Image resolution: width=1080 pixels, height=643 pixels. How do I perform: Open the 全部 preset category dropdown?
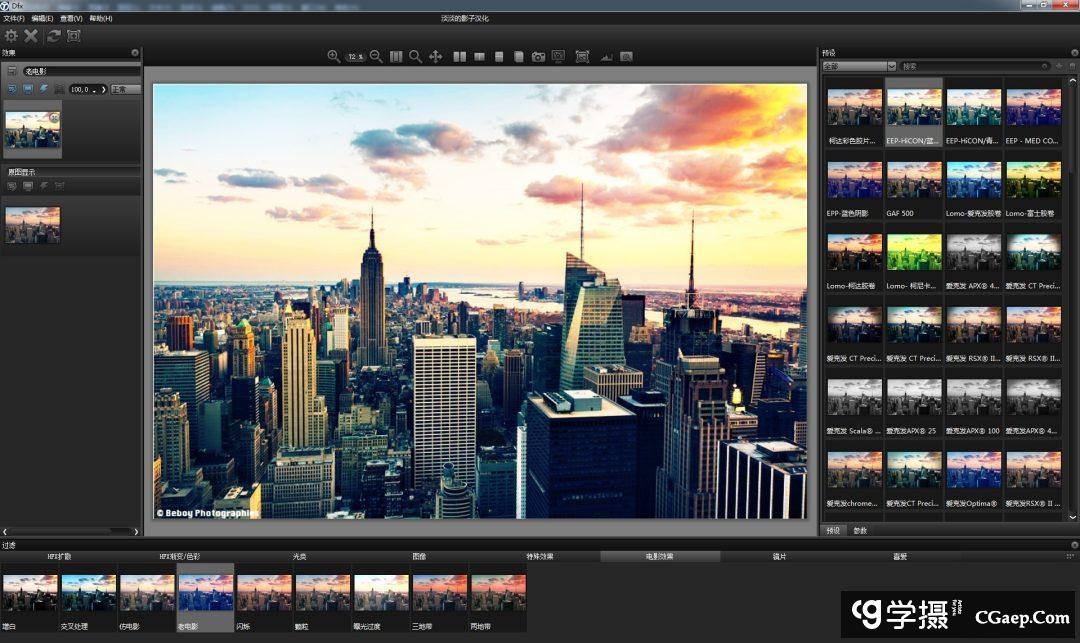click(858, 66)
